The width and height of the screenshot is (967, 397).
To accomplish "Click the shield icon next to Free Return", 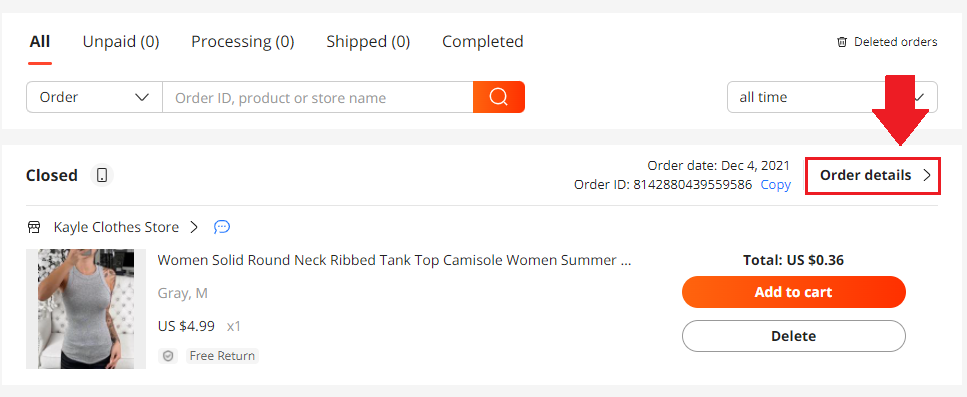I will tap(168, 356).
